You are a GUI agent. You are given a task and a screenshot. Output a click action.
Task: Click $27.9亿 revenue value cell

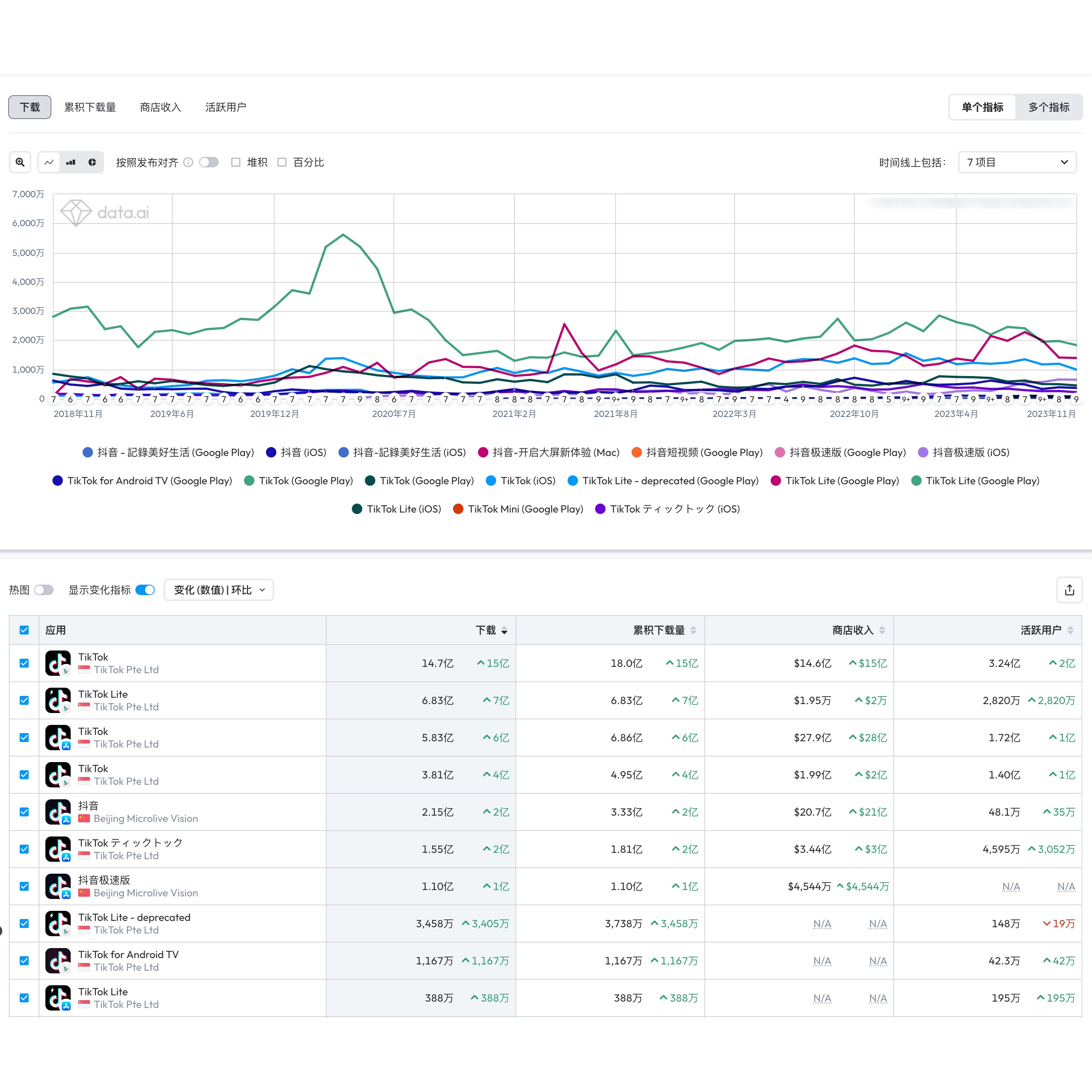pyautogui.click(x=812, y=738)
